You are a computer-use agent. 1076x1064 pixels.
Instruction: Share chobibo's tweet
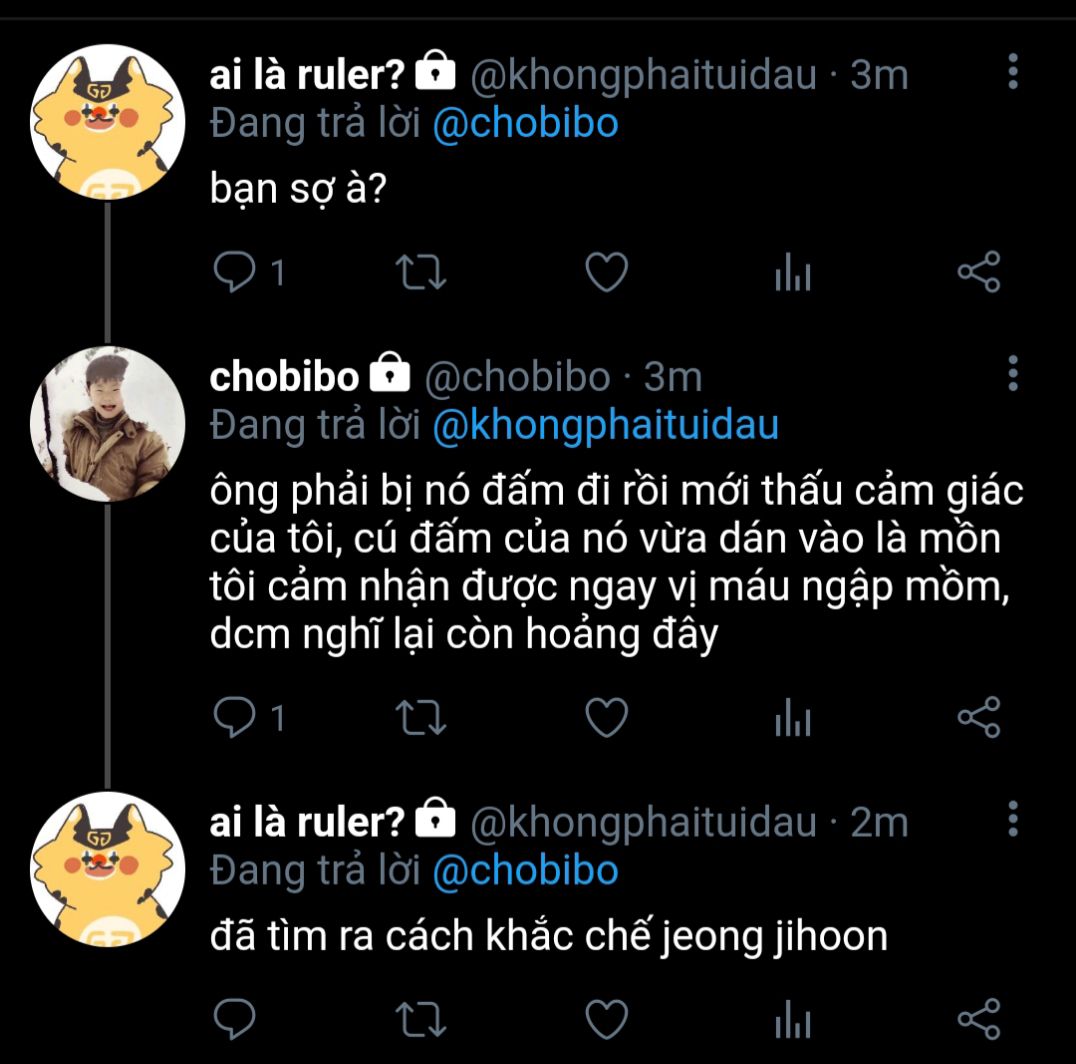pos(978,717)
